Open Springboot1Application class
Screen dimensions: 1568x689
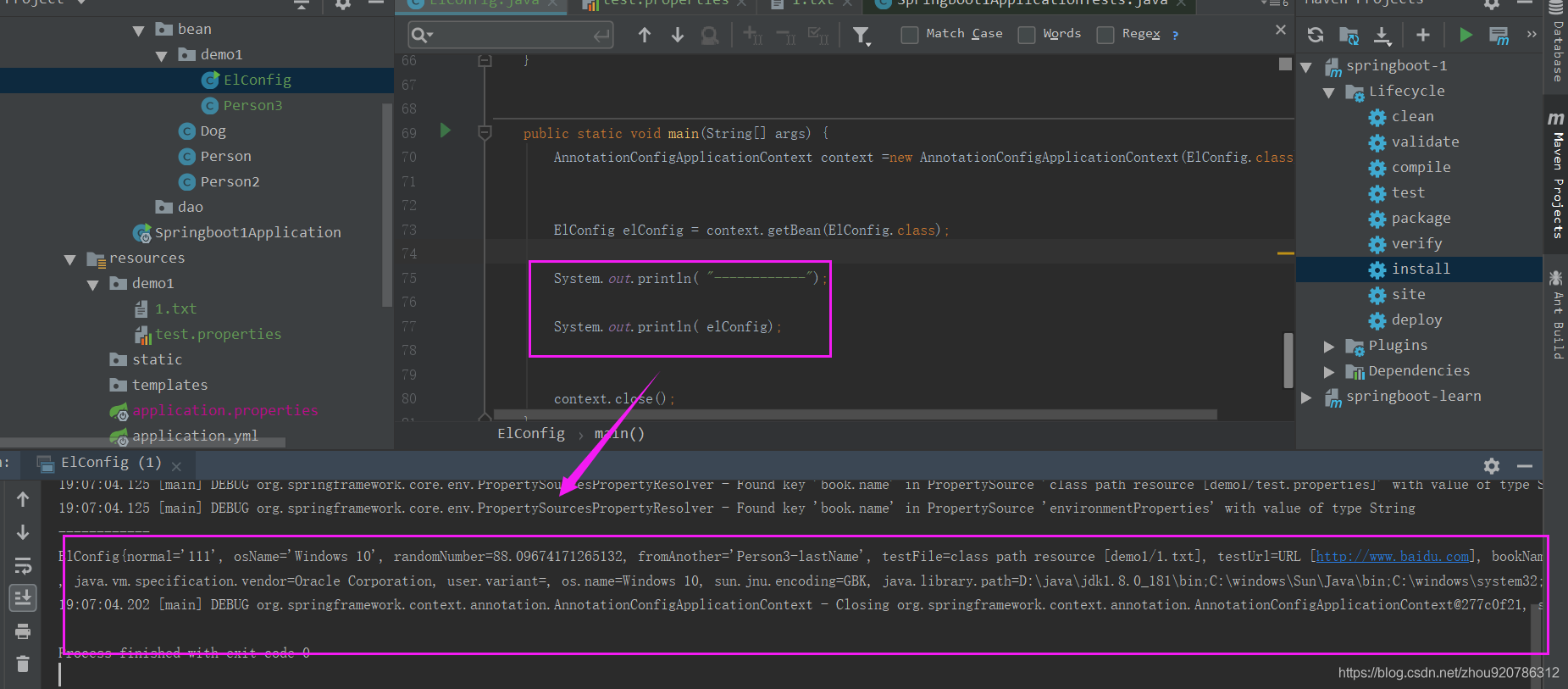[247, 232]
